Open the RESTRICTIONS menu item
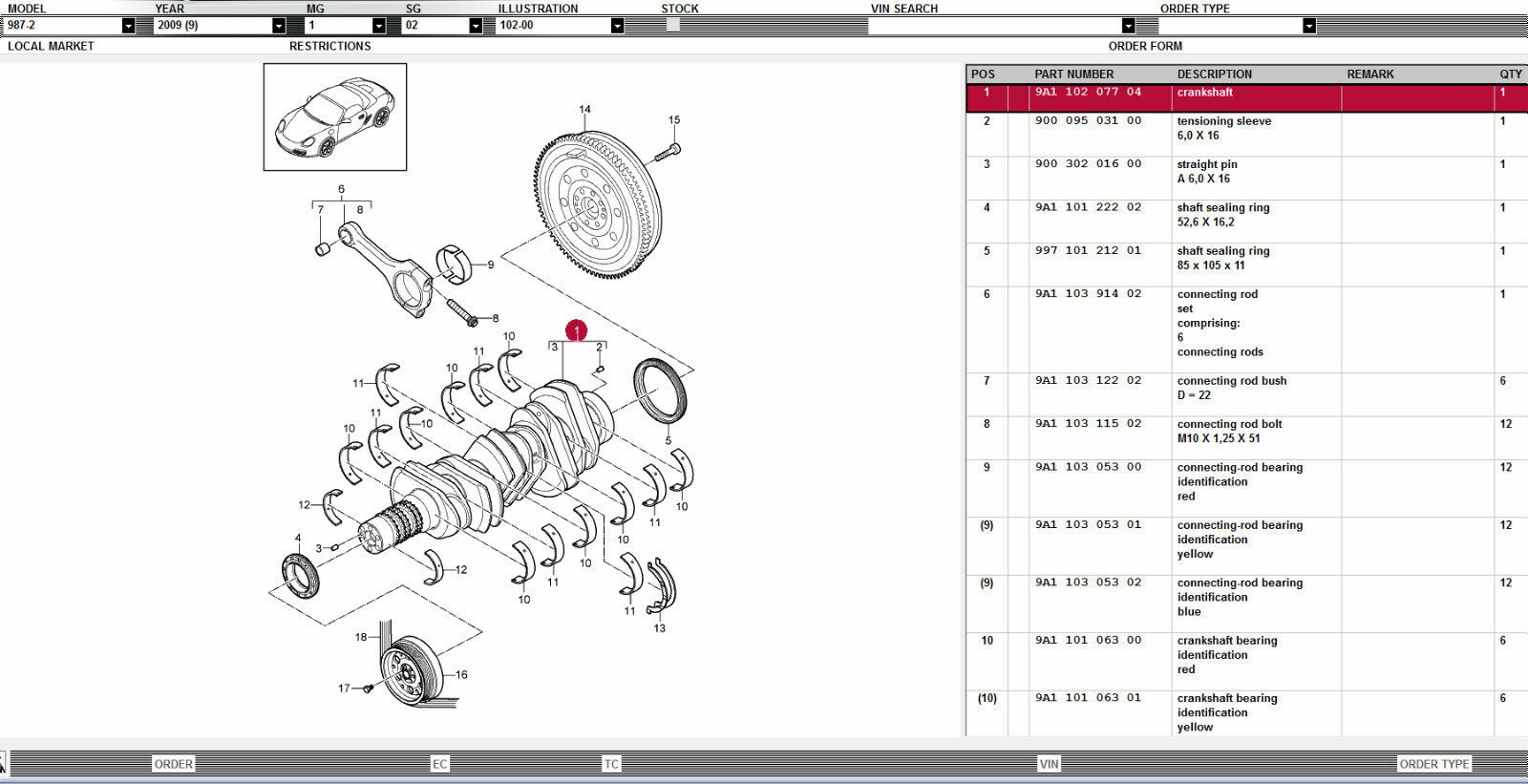Image resolution: width=1528 pixels, height=784 pixels. [x=329, y=46]
